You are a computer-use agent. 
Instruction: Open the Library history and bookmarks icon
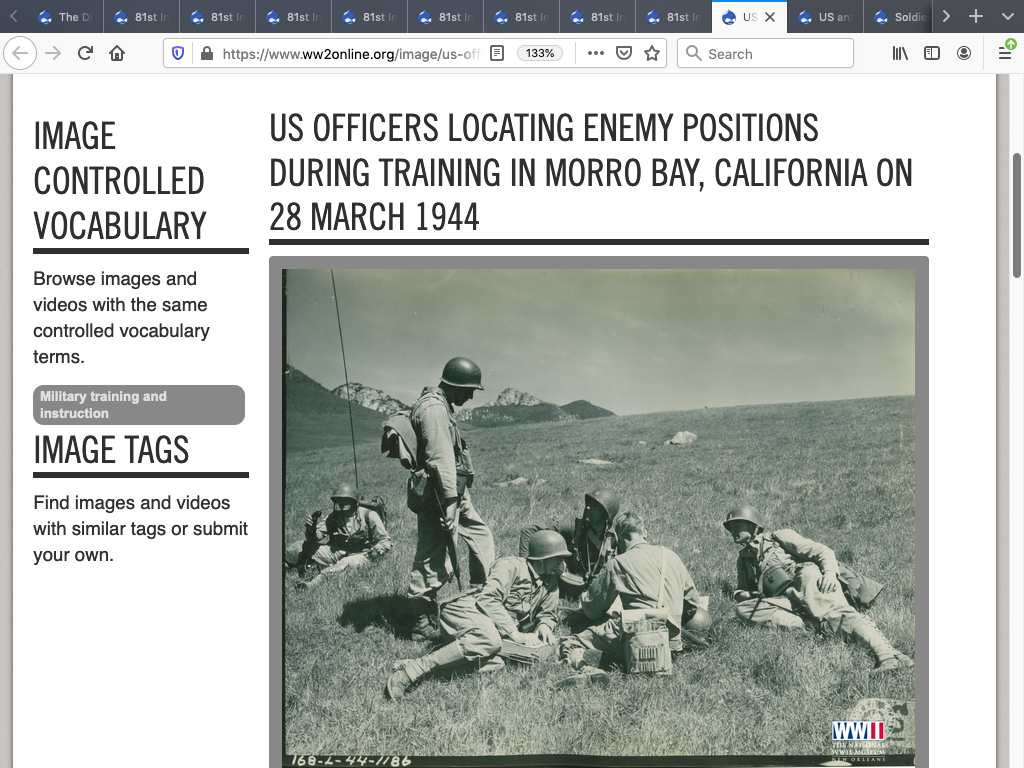[901, 54]
